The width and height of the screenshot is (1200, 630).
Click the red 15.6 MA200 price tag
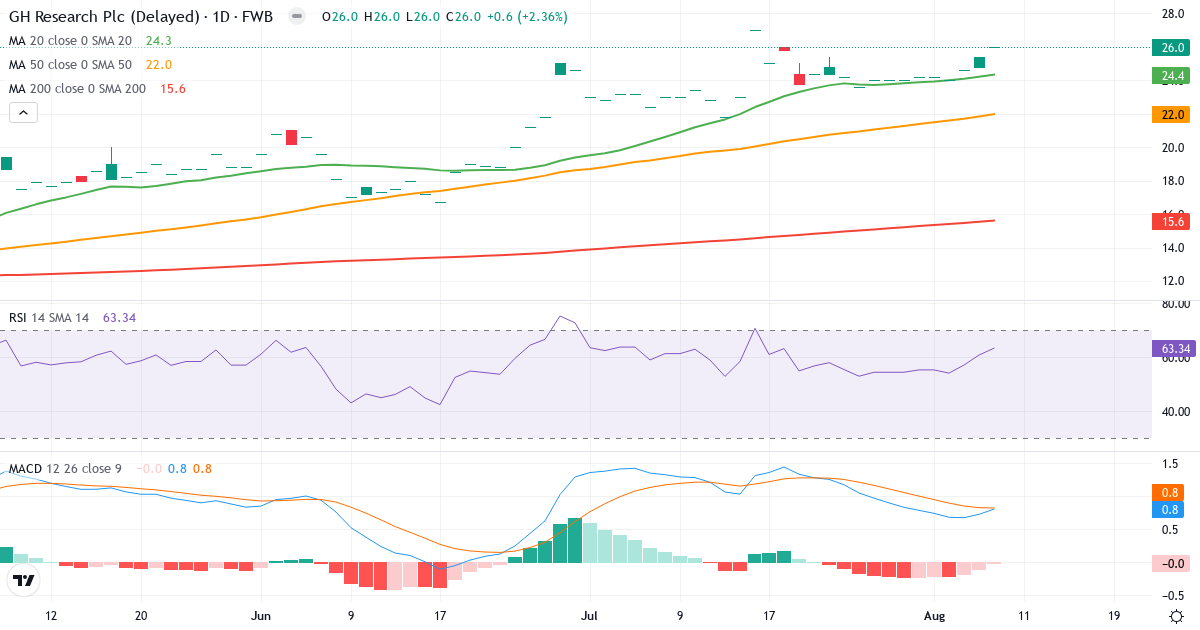(x=1169, y=221)
